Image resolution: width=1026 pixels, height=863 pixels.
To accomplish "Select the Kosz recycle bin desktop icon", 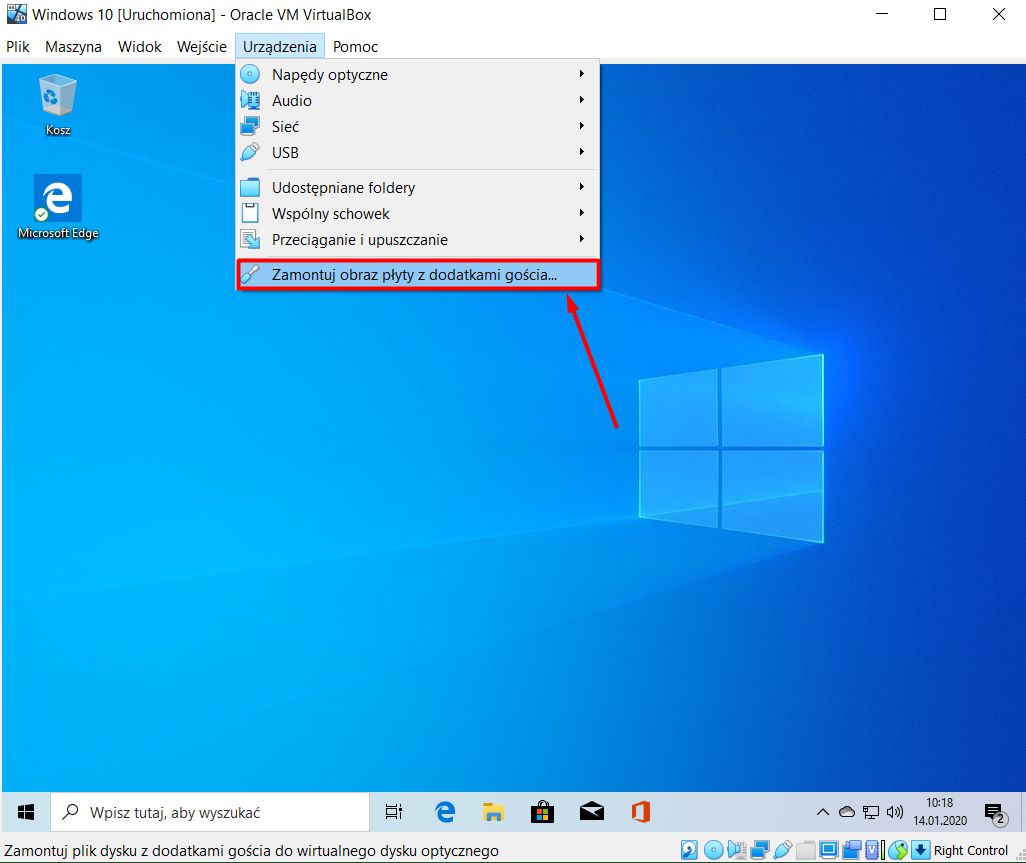I will pyautogui.click(x=58, y=105).
